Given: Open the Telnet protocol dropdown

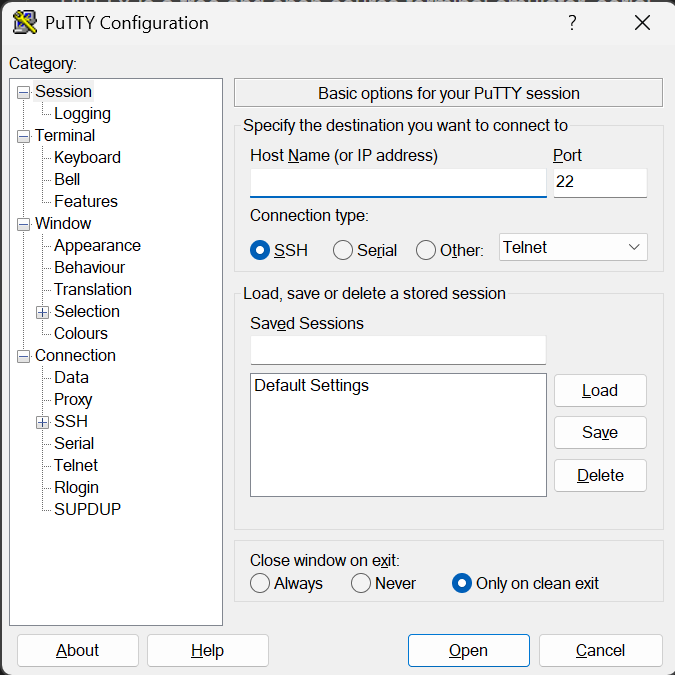Looking at the screenshot, I should 573,247.
